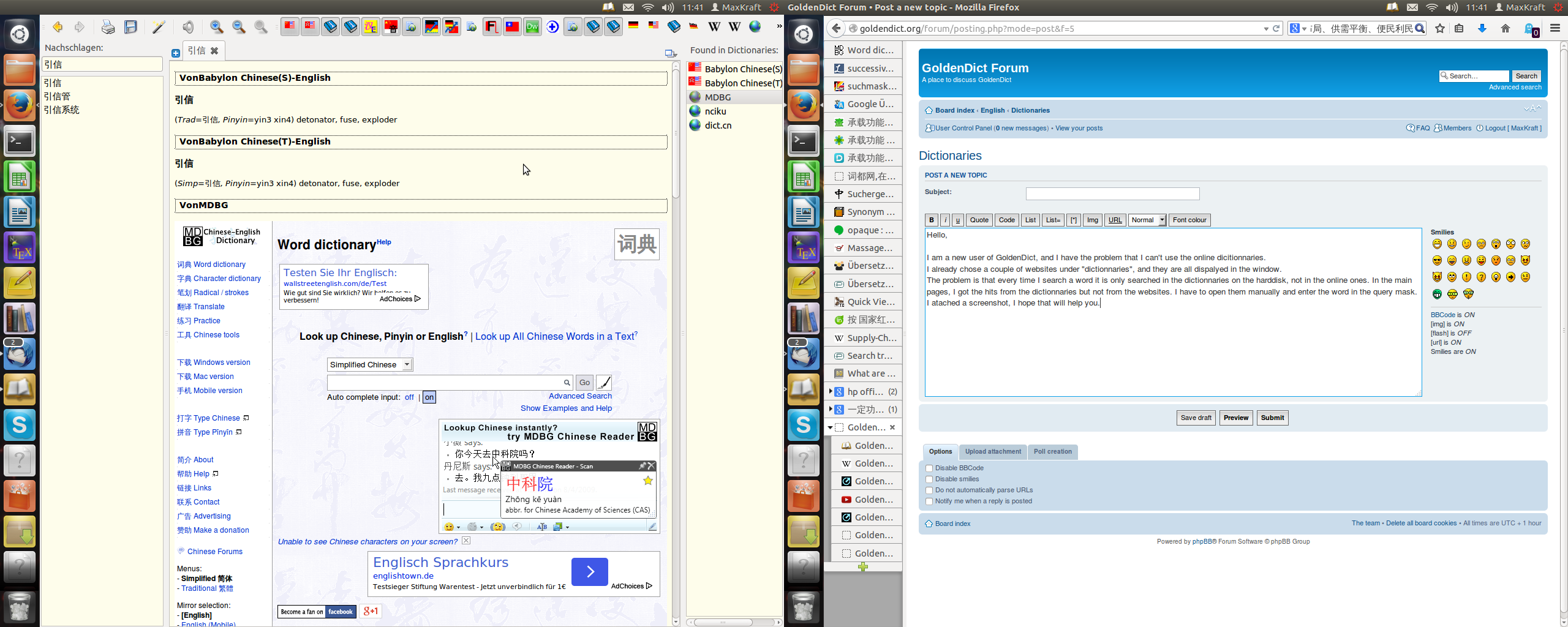Open Firefox downloads arrow
This screenshot has width=1568, height=627.
click(1482, 28)
